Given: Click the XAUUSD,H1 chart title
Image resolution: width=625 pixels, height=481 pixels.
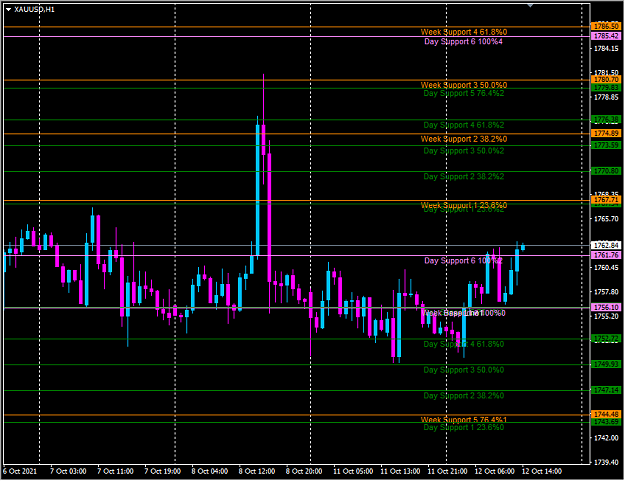Looking at the screenshot, I should pos(35,10).
